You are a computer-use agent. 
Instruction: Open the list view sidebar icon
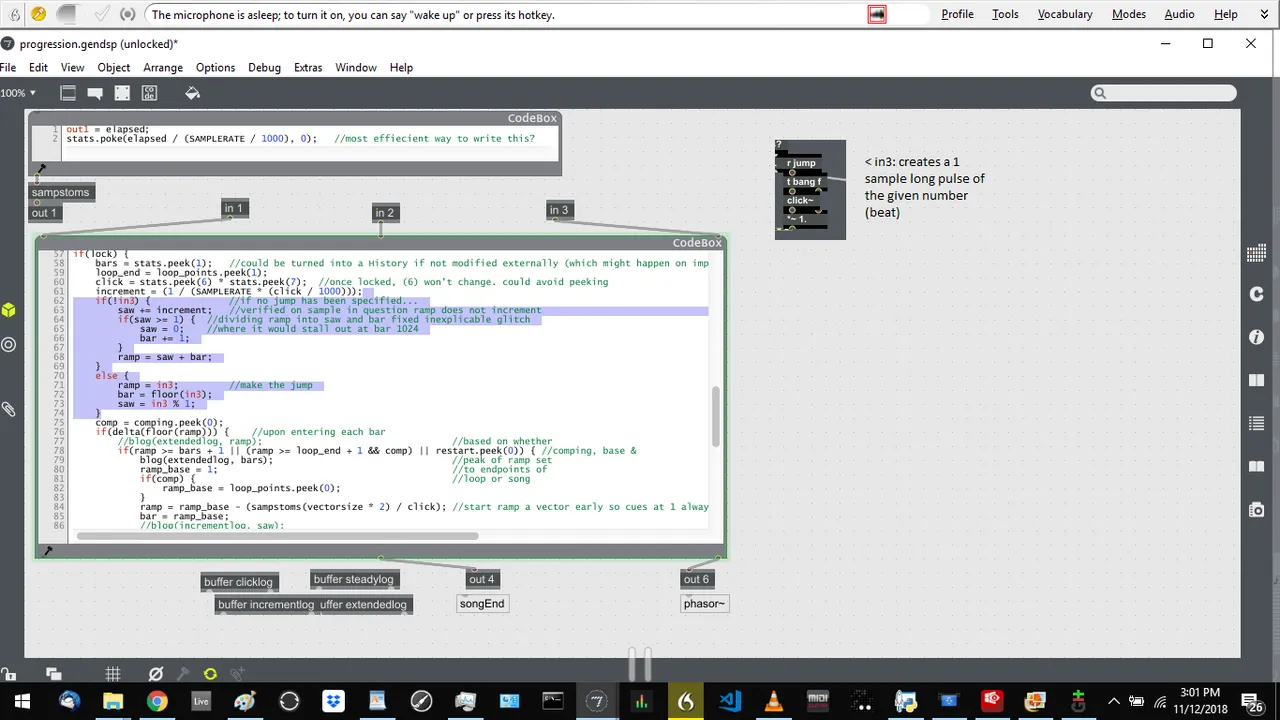pos(1257,424)
